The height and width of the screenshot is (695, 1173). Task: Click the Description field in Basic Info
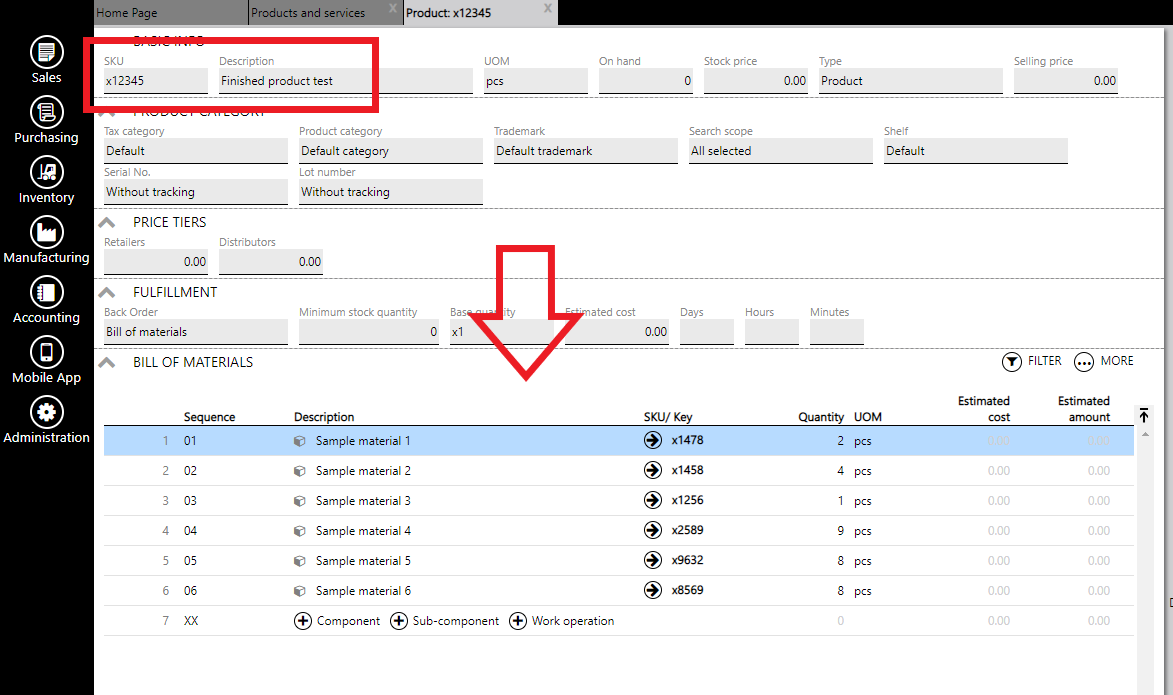[345, 81]
